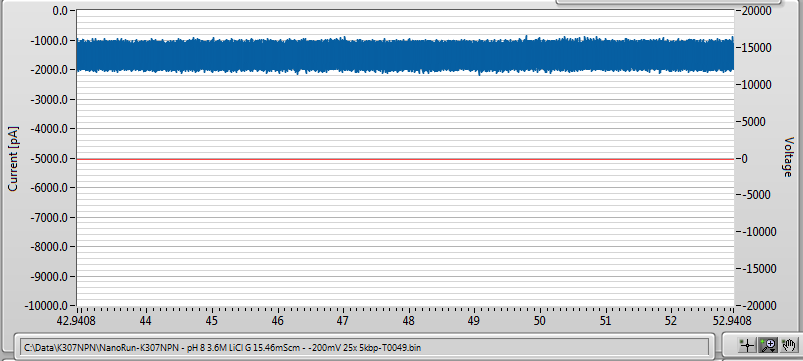
Task: Click the Voltage axis label
Action: (x=788, y=157)
